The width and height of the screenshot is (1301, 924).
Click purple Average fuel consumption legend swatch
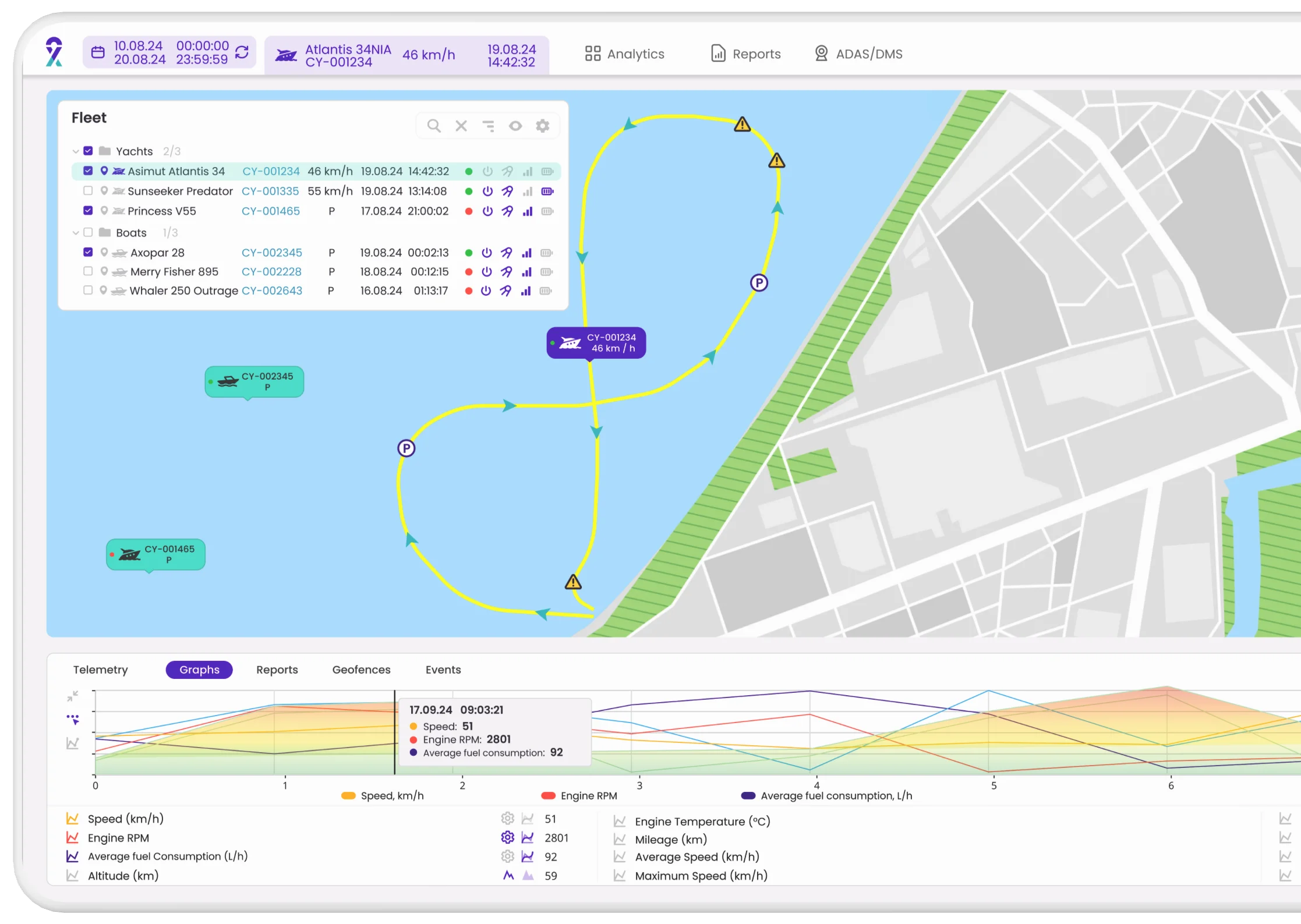[x=748, y=796]
